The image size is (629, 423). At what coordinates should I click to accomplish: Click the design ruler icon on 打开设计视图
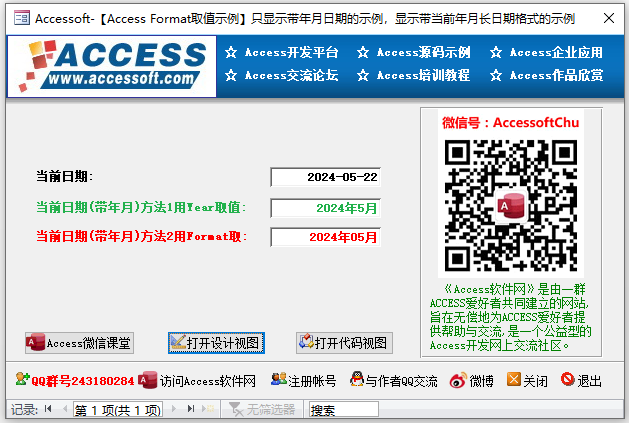coord(178,342)
